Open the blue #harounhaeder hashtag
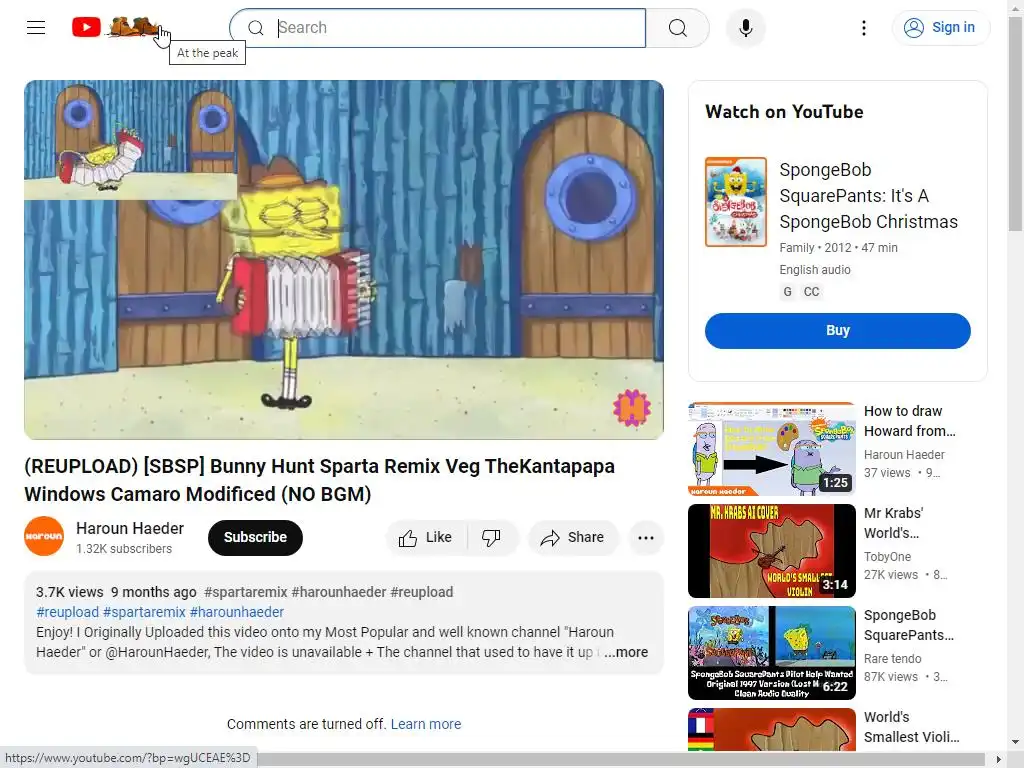This screenshot has height=768, width=1024. (x=237, y=613)
